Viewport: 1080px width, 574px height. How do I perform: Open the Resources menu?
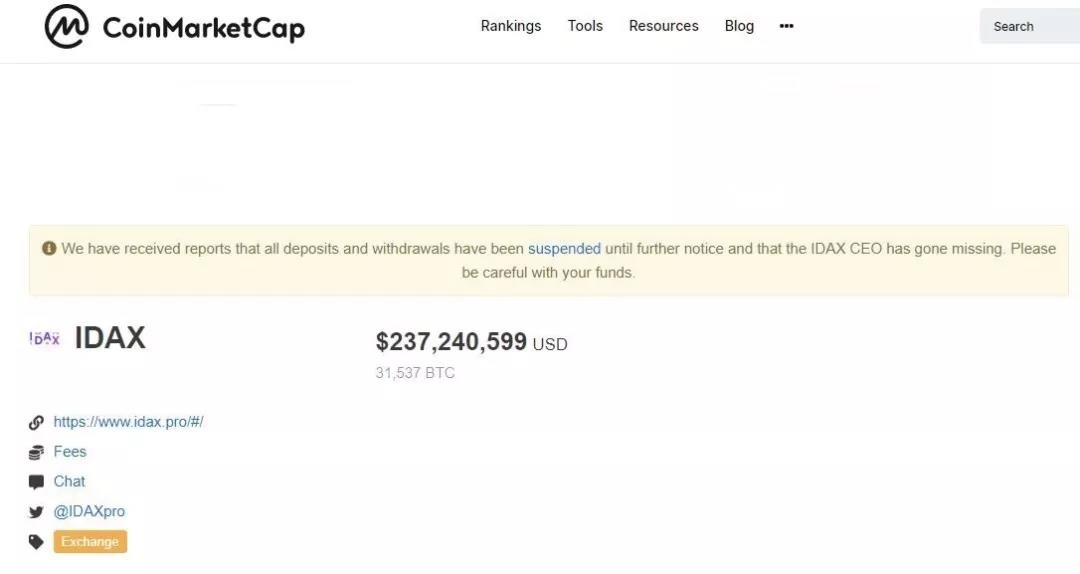[x=663, y=26]
